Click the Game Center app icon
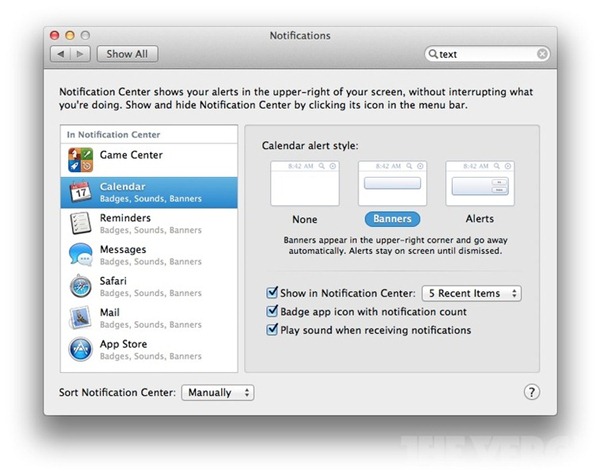The width and height of the screenshot is (600, 476). (x=80, y=160)
